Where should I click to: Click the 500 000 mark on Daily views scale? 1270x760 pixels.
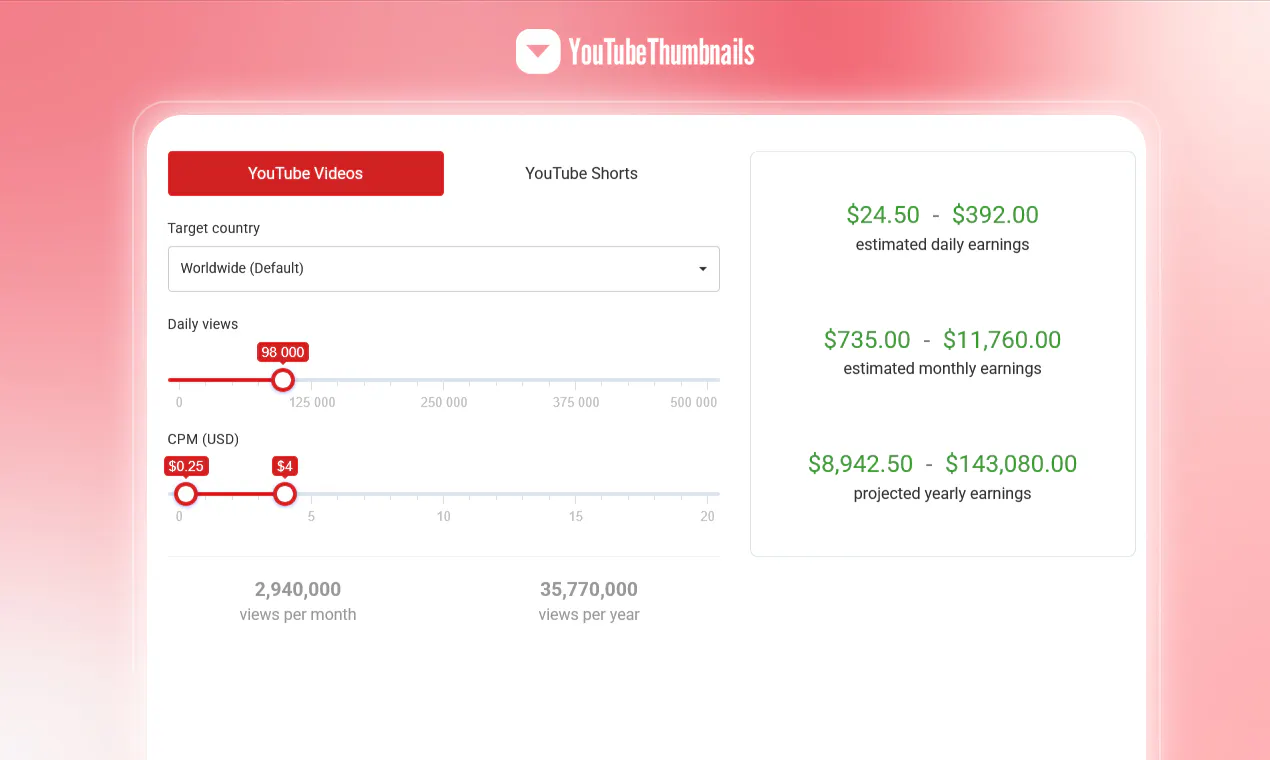tap(694, 402)
